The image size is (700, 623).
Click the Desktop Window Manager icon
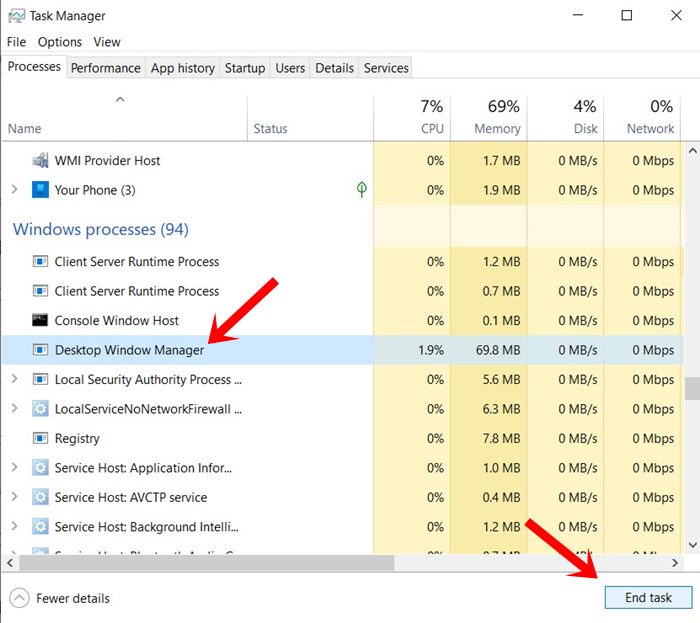40,349
